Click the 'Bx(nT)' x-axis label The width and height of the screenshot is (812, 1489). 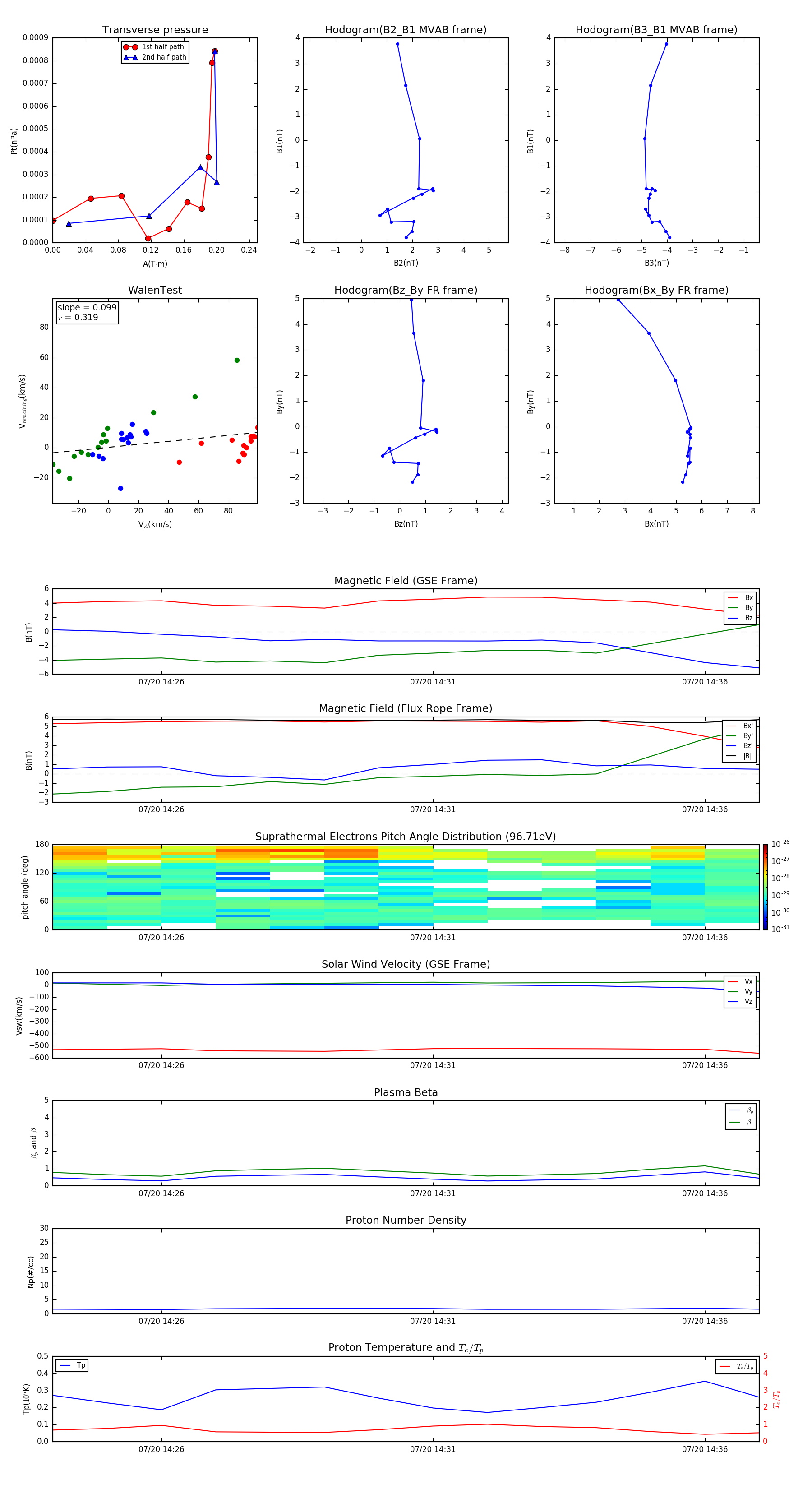click(656, 524)
